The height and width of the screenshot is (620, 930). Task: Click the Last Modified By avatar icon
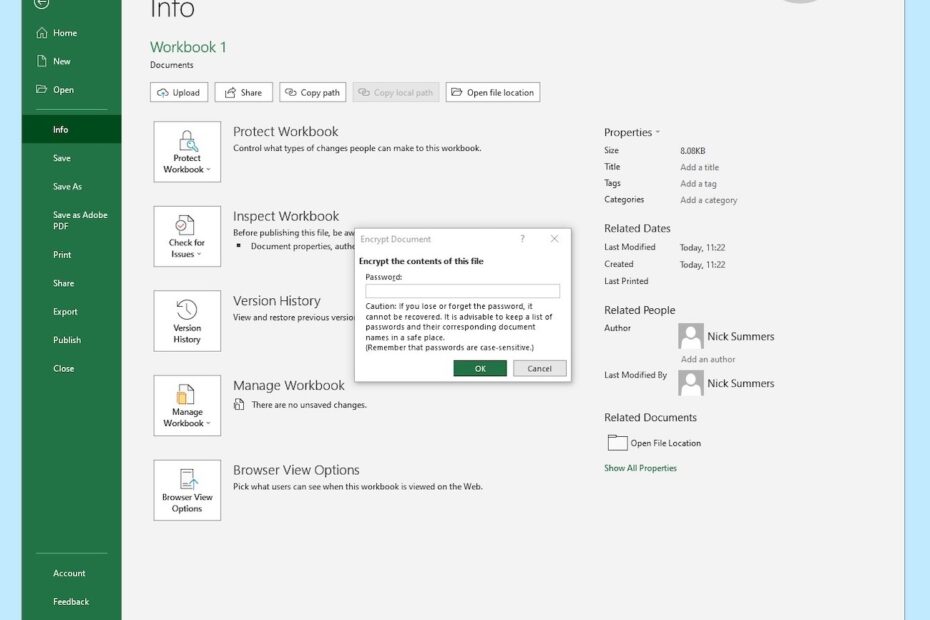pos(691,383)
